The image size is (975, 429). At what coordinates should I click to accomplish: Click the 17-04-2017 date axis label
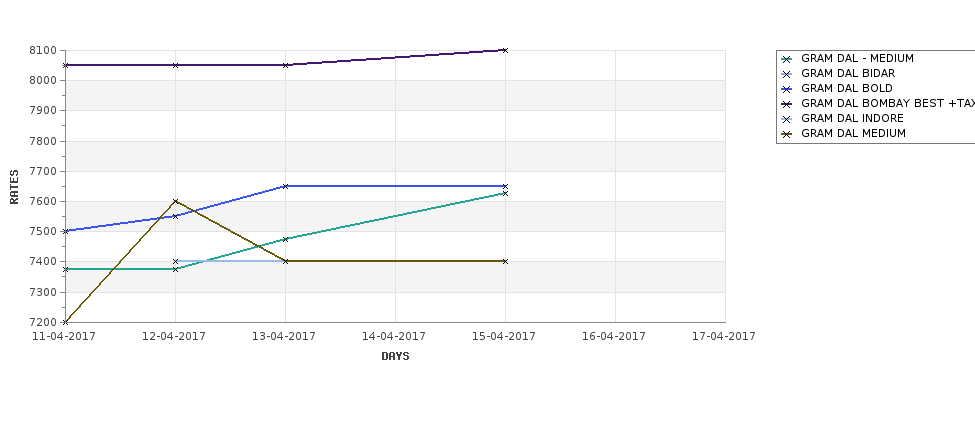tap(724, 336)
